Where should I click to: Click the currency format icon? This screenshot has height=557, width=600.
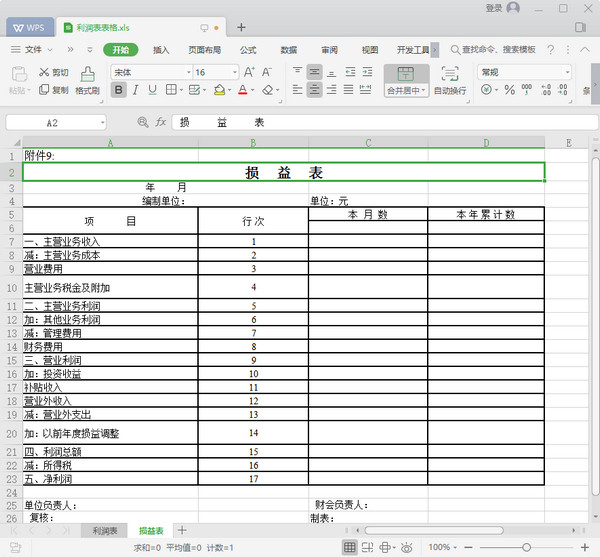click(486, 90)
